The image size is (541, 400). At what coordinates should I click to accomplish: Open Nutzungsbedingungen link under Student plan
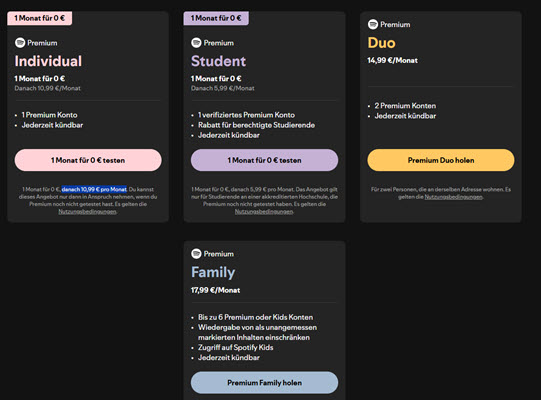point(264,212)
